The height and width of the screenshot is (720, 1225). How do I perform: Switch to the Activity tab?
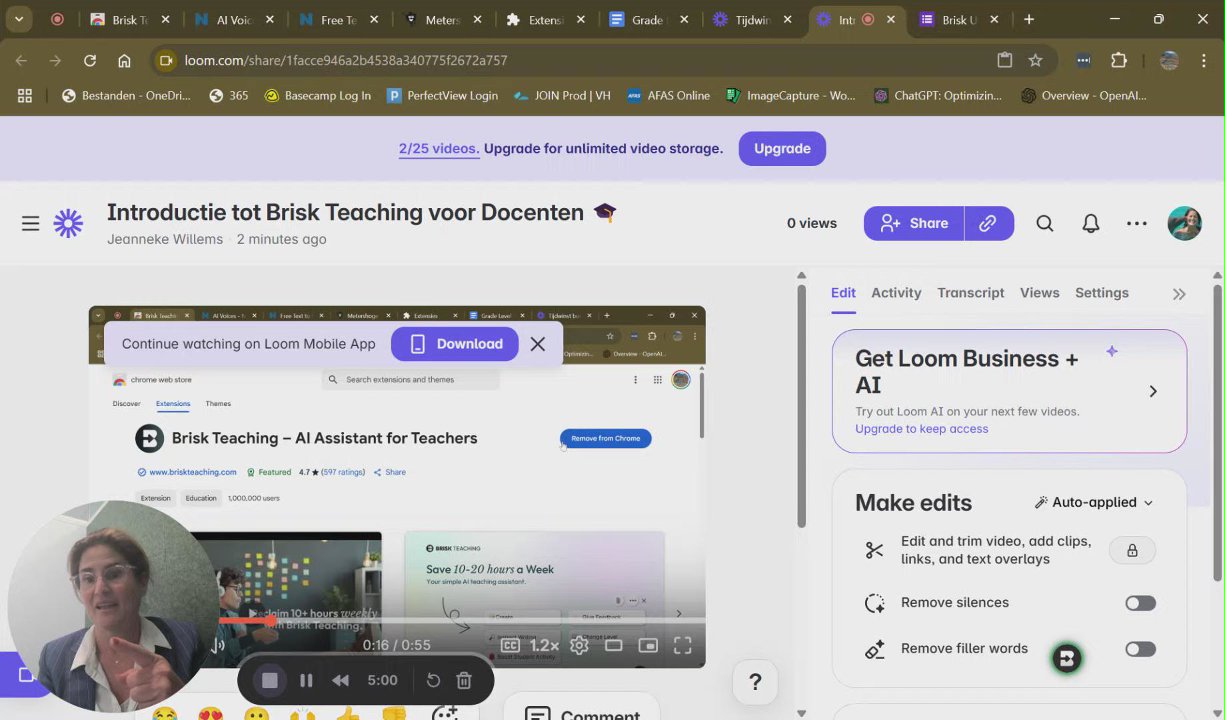[896, 293]
